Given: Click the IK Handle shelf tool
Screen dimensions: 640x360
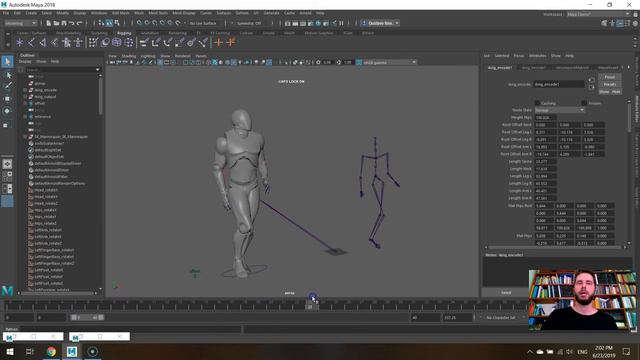Looking at the screenshot, I should click(42, 42).
